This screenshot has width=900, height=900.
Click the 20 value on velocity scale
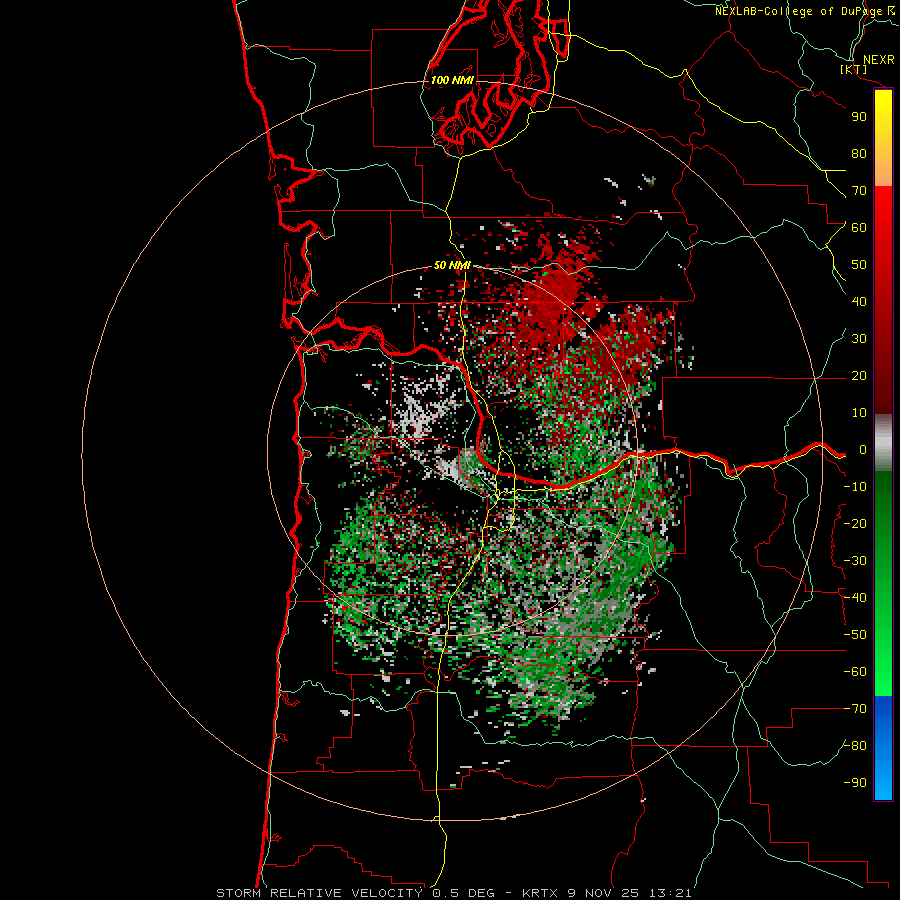859,375
